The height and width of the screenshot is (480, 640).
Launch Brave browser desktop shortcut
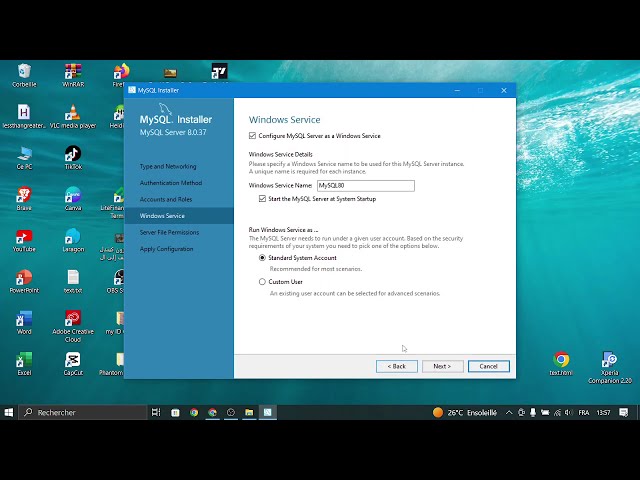(x=24, y=199)
